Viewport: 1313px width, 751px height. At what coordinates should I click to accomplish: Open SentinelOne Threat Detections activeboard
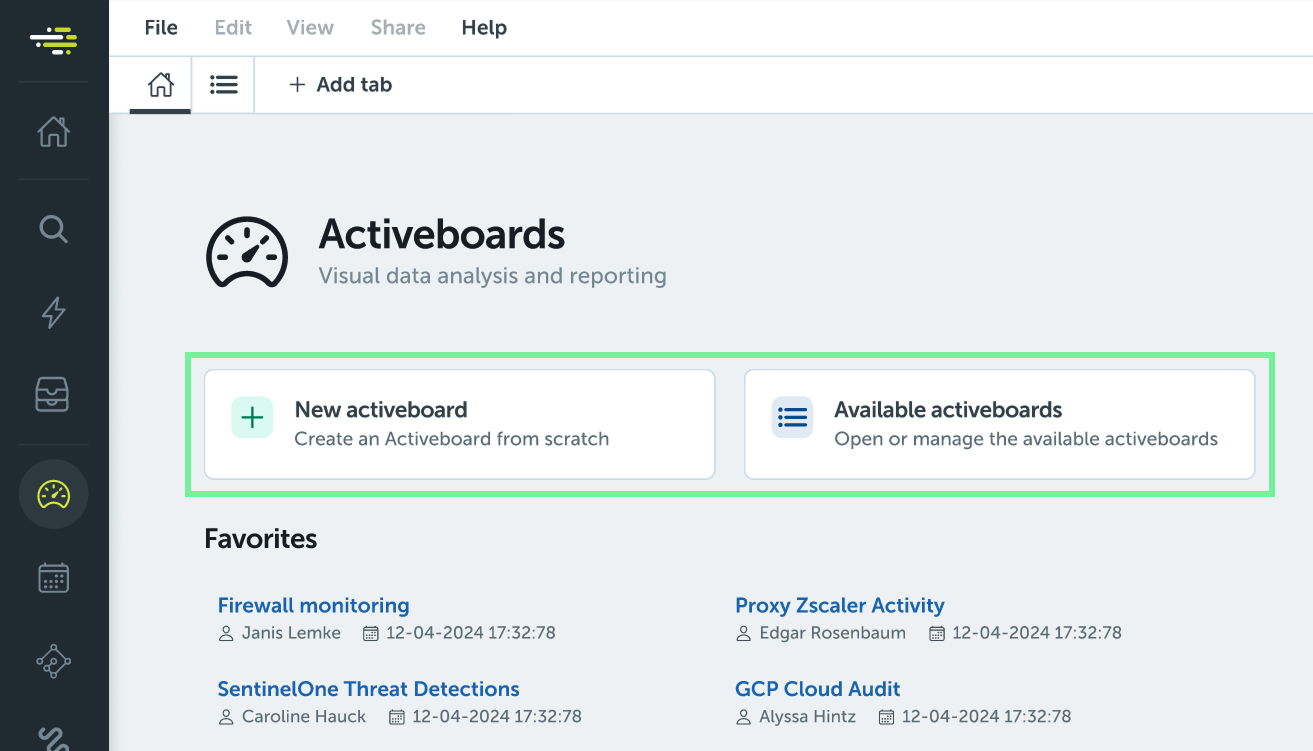(x=368, y=689)
